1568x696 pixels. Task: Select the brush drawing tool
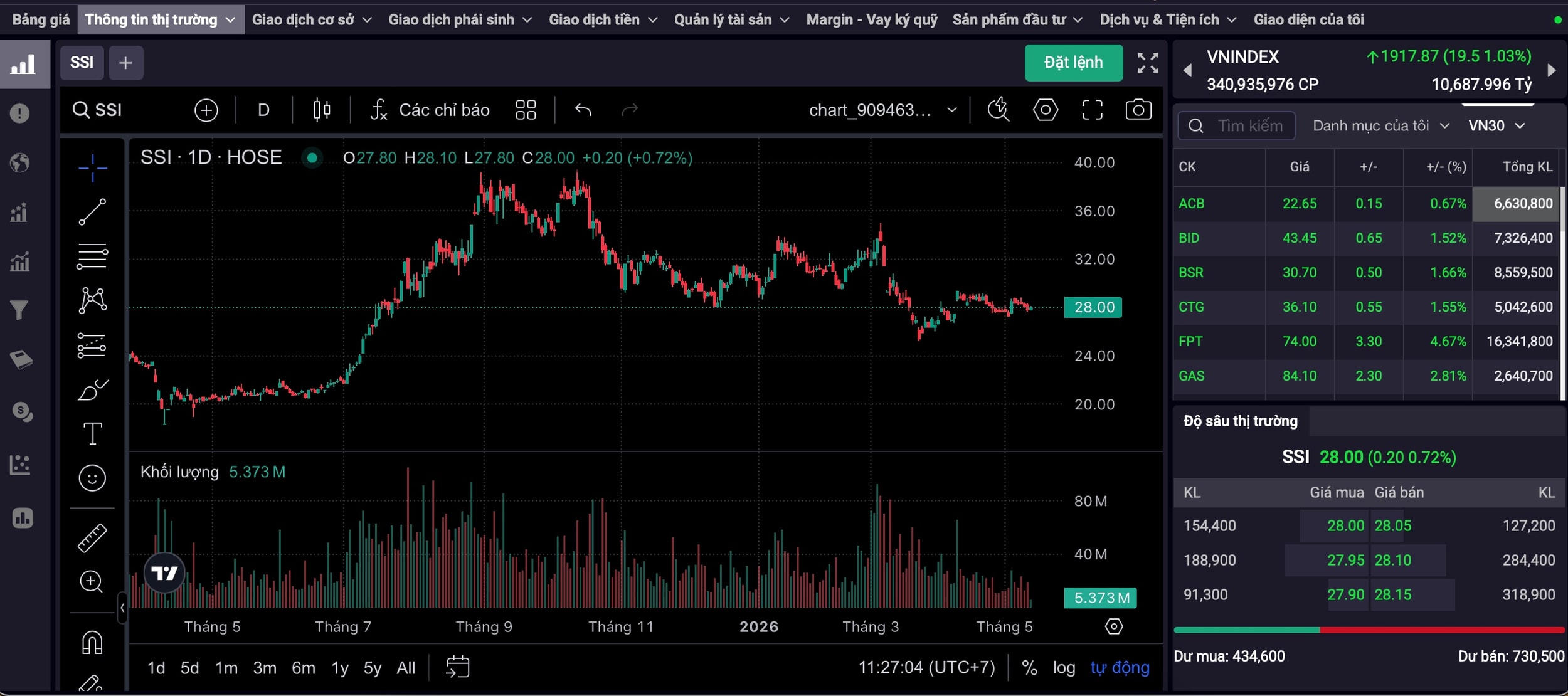pos(92,389)
